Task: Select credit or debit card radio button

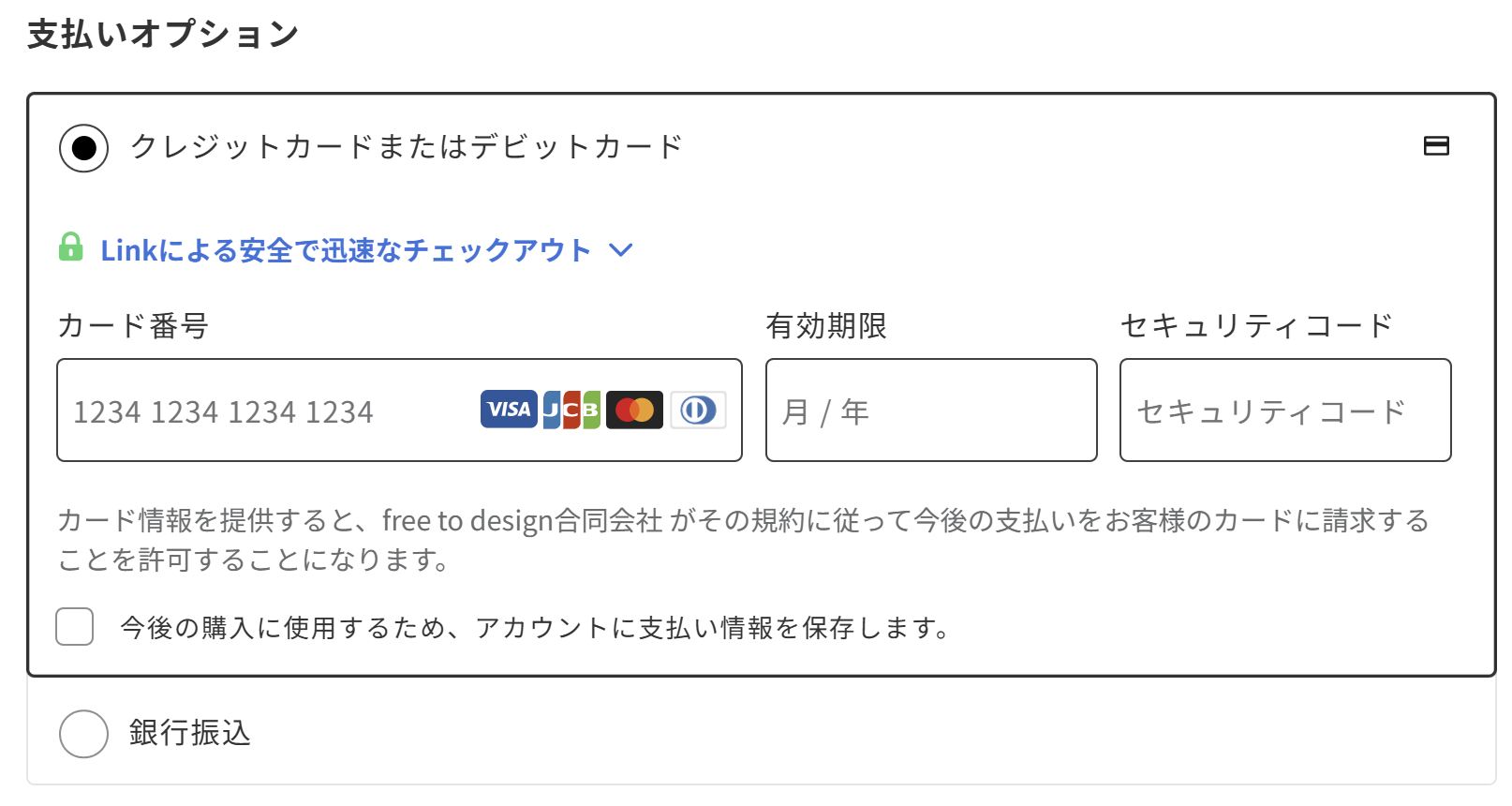Action: pos(84,148)
